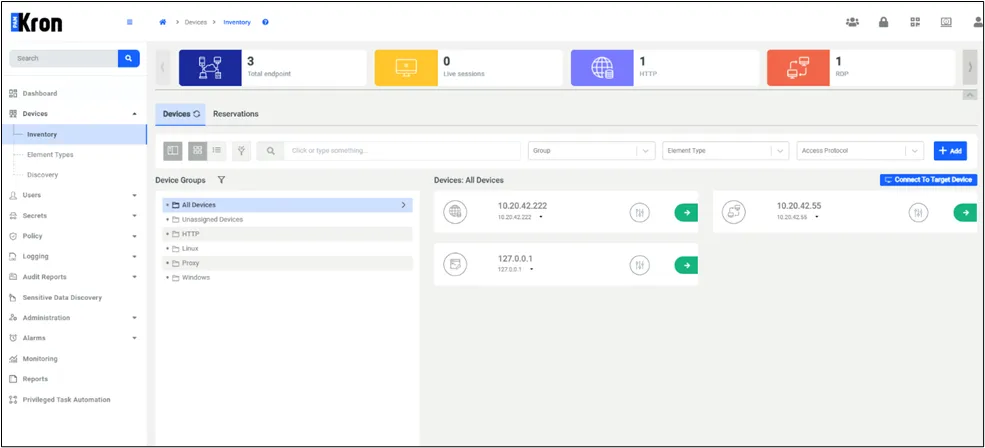Open Dashboard from the sidebar
This screenshot has height=448, width=985.
point(40,94)
